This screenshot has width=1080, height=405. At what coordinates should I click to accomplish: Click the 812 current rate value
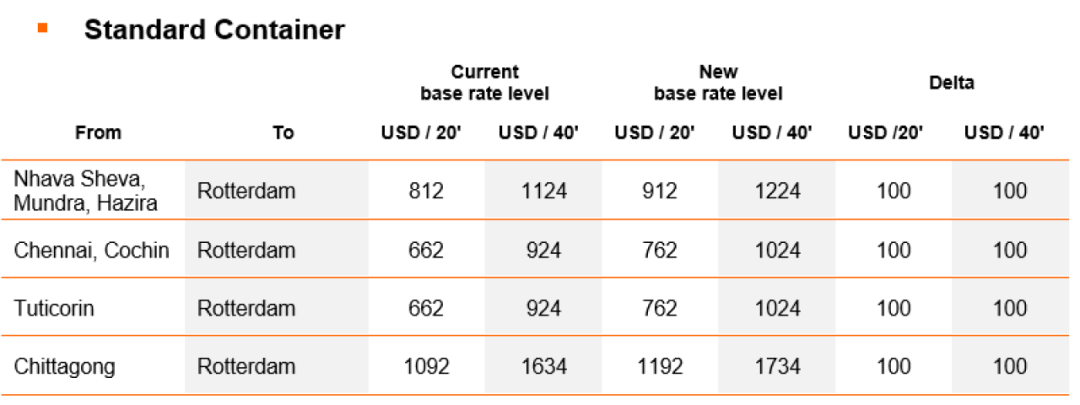coord(426,191)
